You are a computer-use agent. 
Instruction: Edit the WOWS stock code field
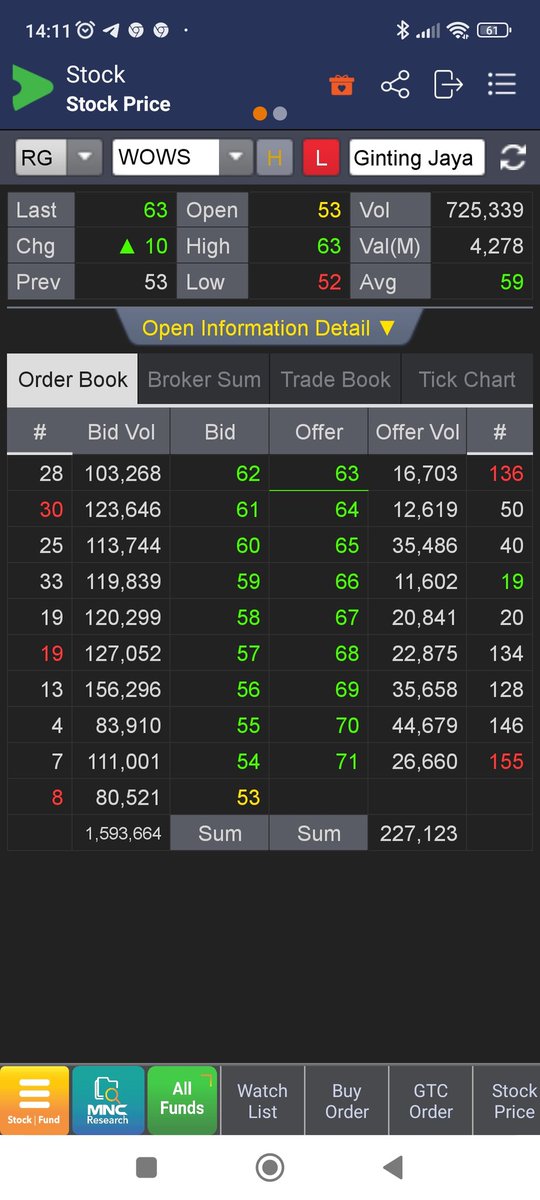point(166,158)
